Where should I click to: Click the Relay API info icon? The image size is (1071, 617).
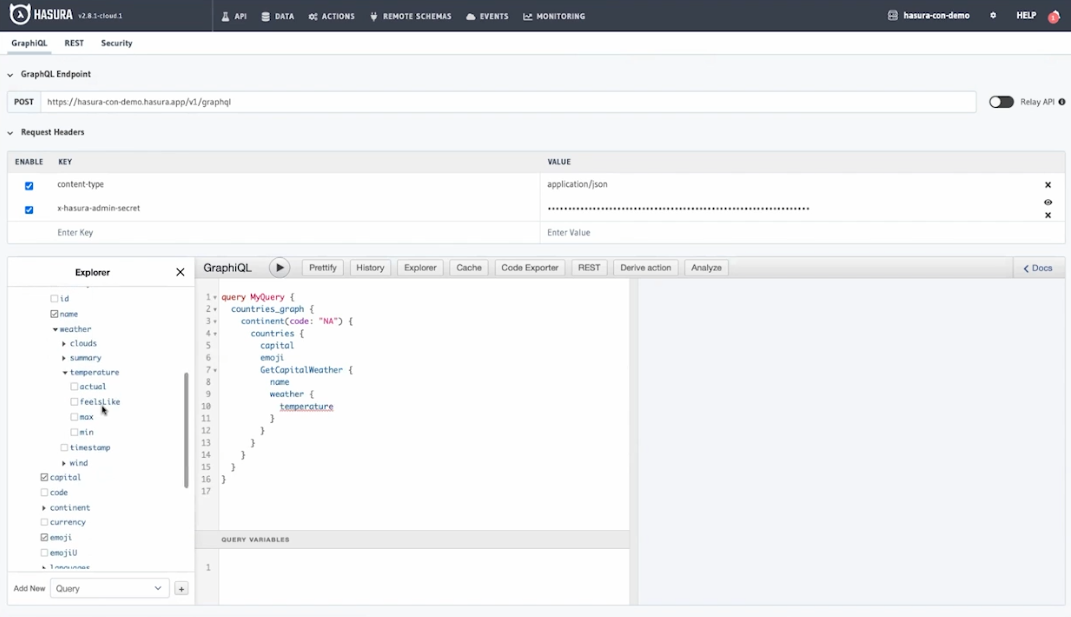tap(1062, 102)
